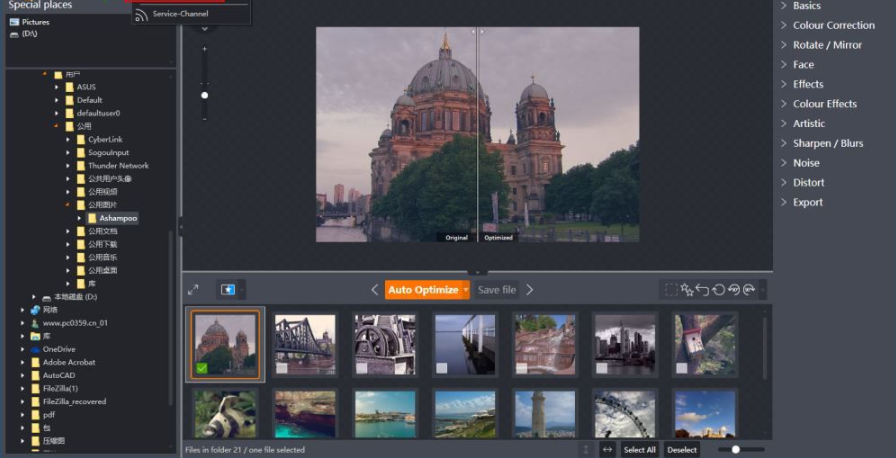The height and width of the screenshot is (458, 896).
Task: Open the Auto Optimize dropdown arrow
Action: click(x=466, y=290)
